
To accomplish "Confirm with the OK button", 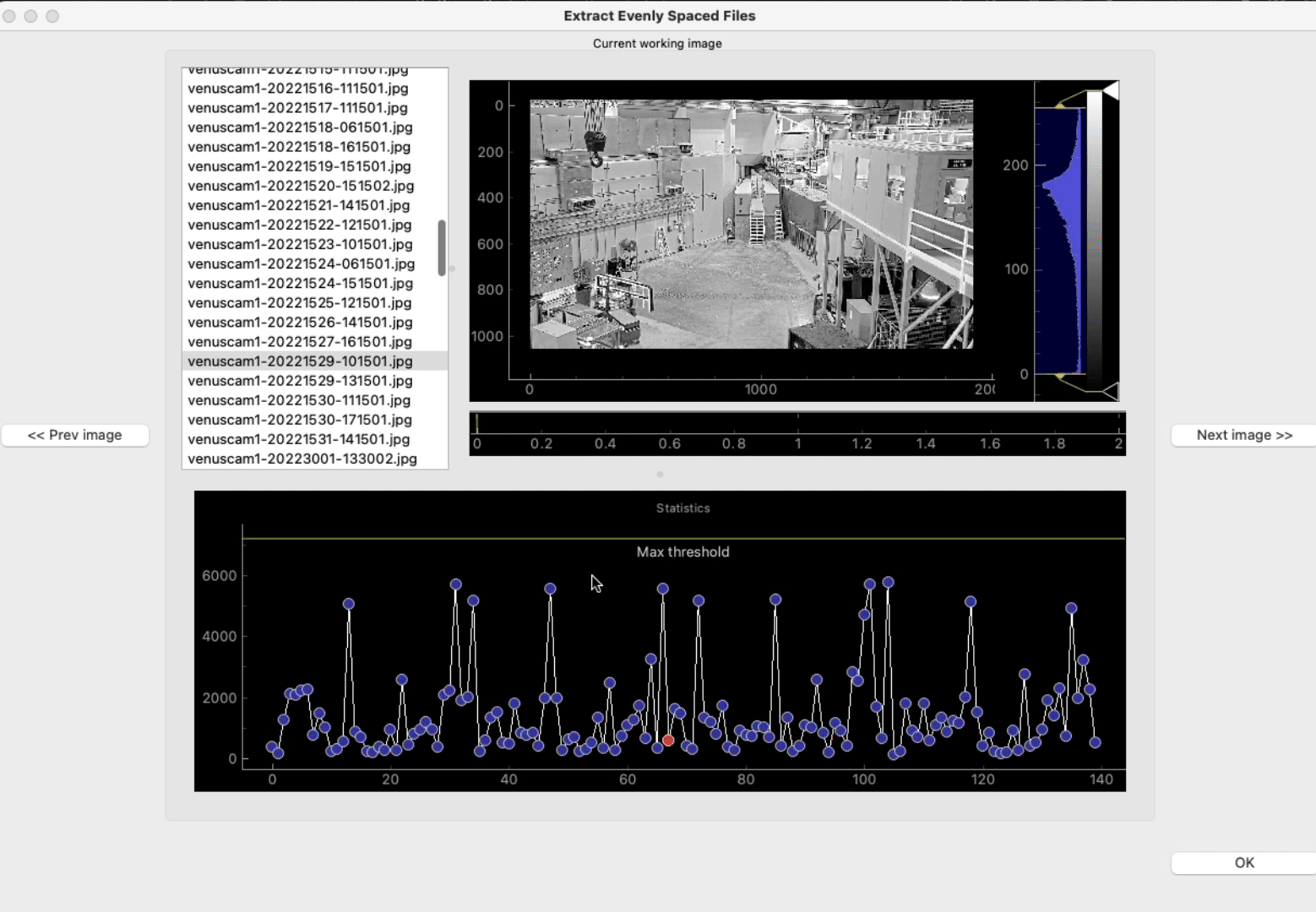I will 1243,862.
